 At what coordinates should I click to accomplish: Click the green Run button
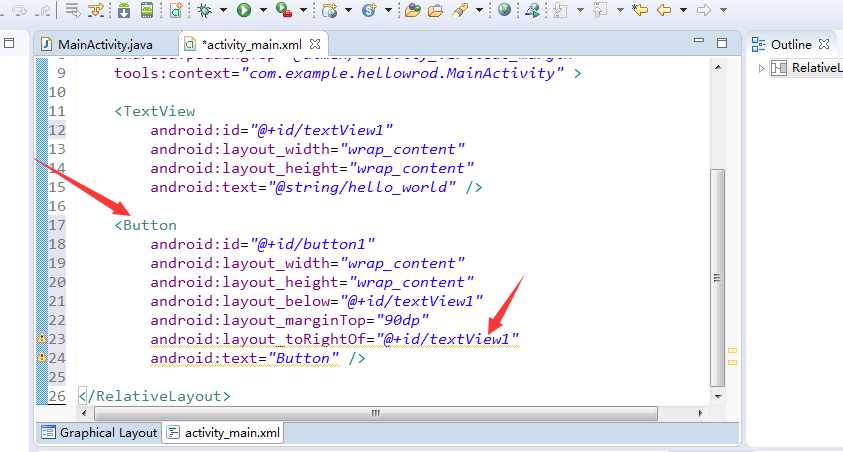point(244,10)
